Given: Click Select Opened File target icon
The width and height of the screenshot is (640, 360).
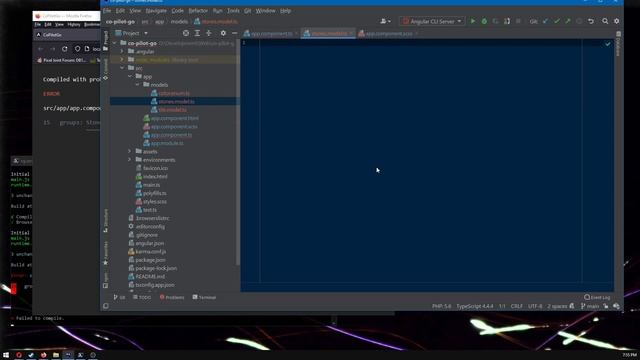Looking at the screenshot, I should point(186,33).
